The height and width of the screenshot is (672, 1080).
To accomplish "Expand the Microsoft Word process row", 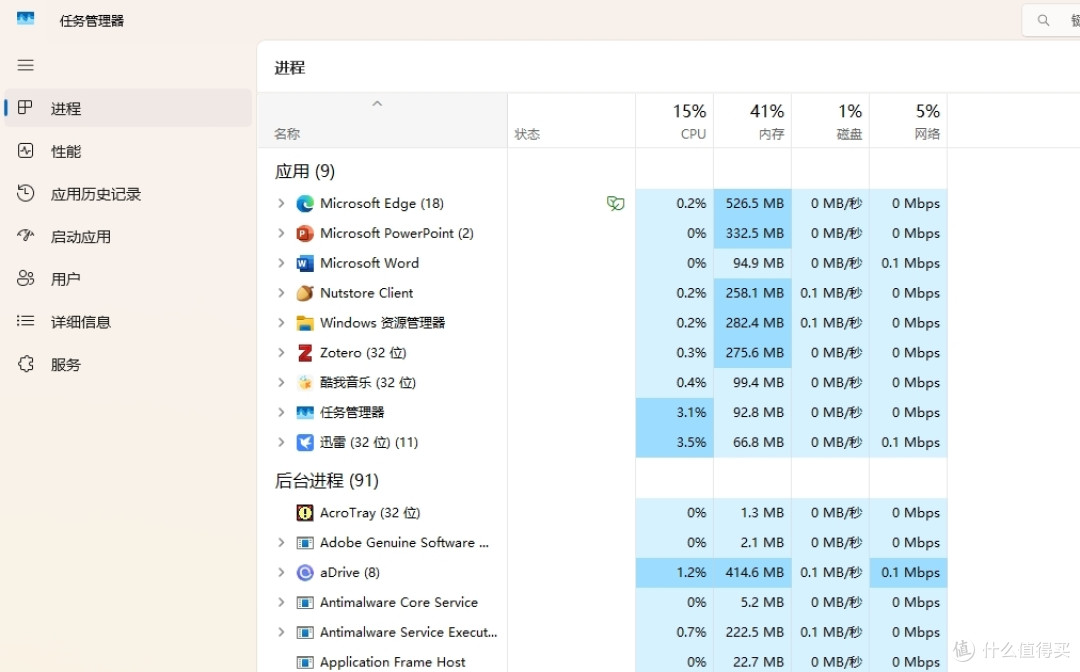I will click(281, 263).
